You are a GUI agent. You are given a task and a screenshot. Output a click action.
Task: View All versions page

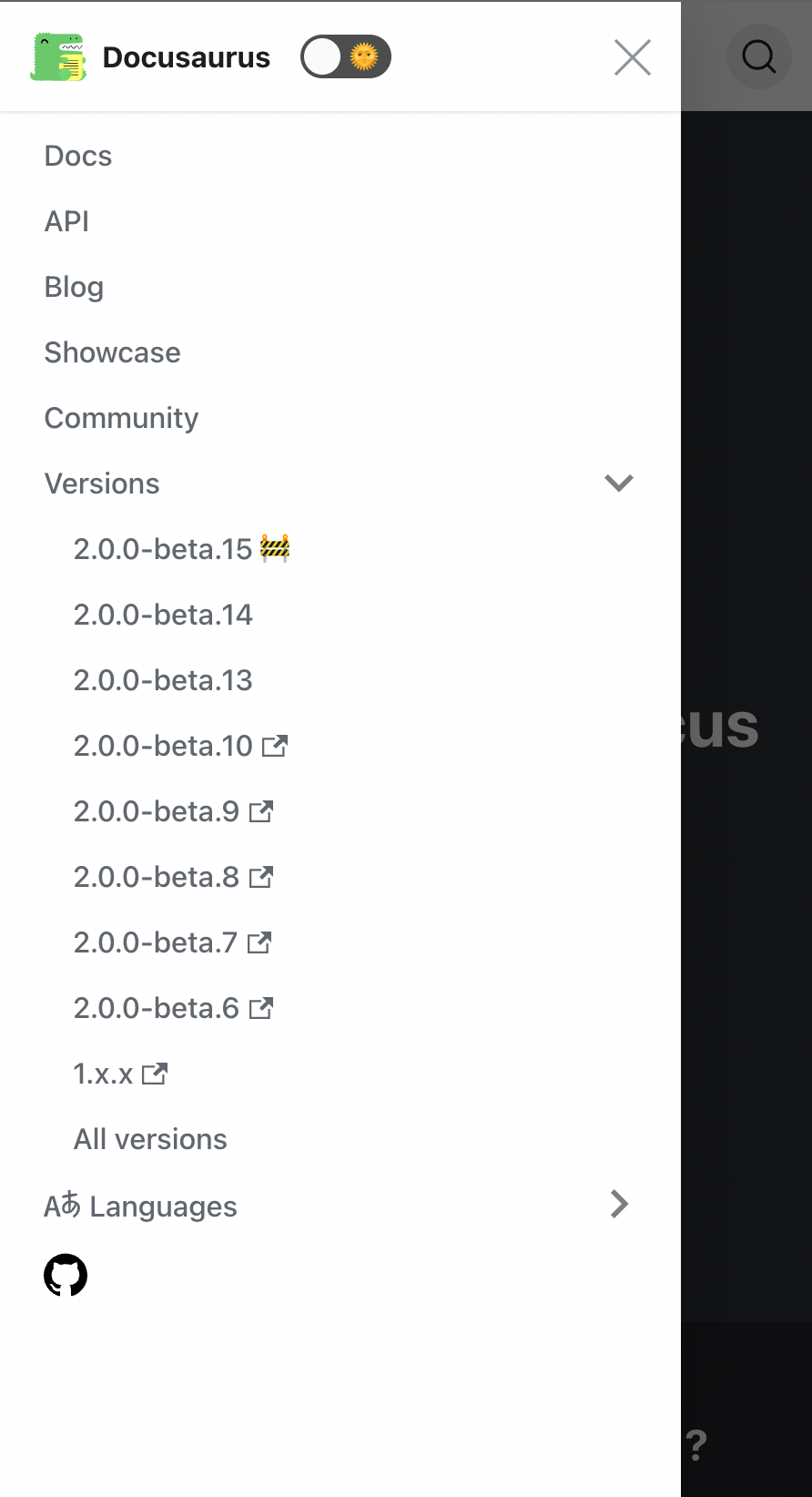(x=150, y=1138)
